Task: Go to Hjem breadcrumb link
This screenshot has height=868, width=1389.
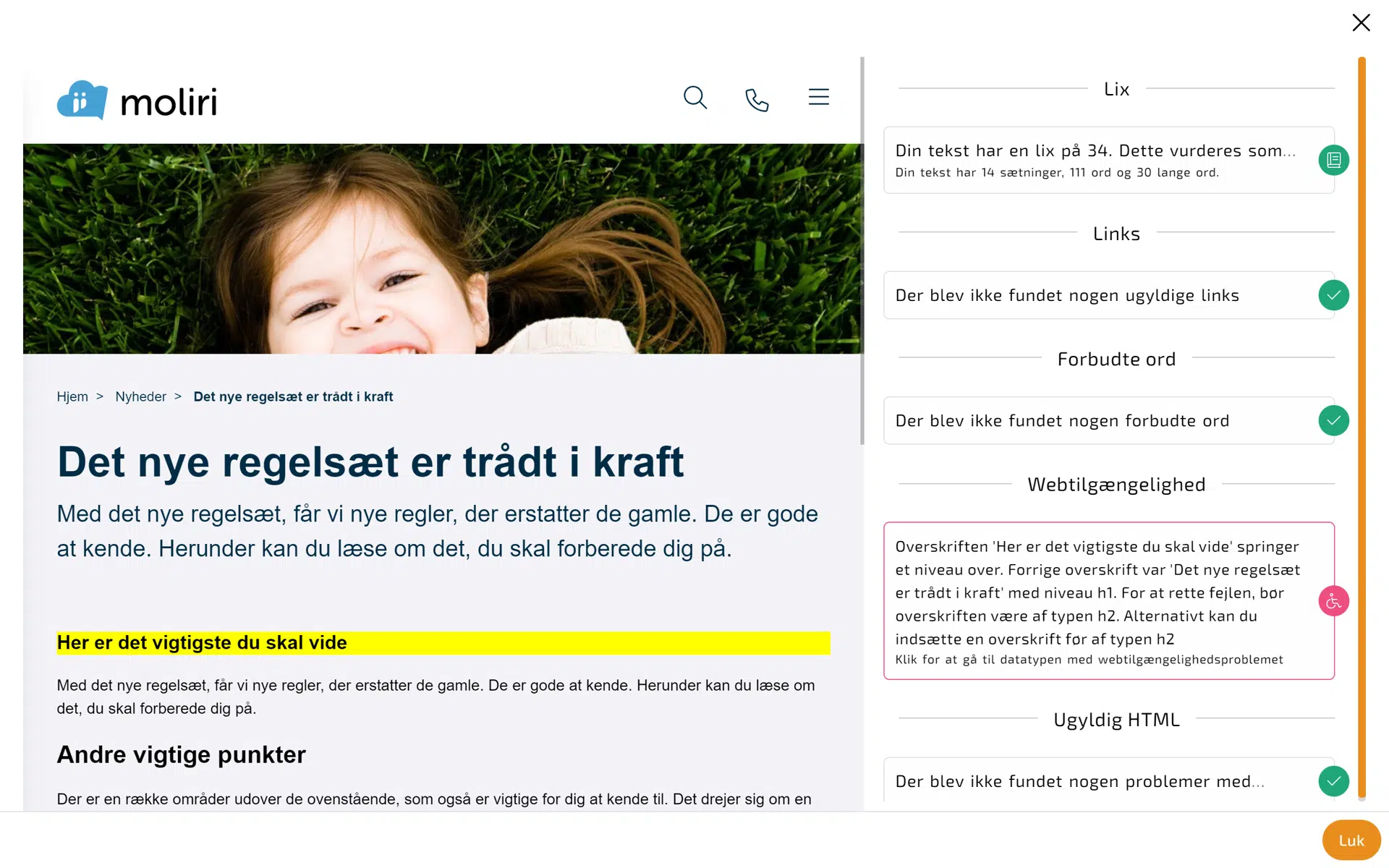Action: tap(72, 396)
